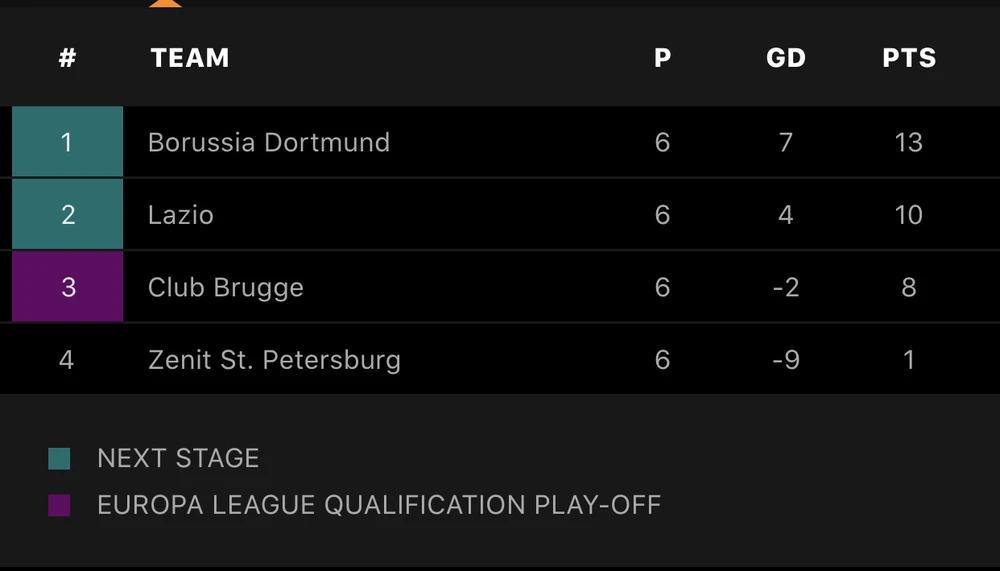
Task: Open the Lazio team entry
Action: point(180,215)
